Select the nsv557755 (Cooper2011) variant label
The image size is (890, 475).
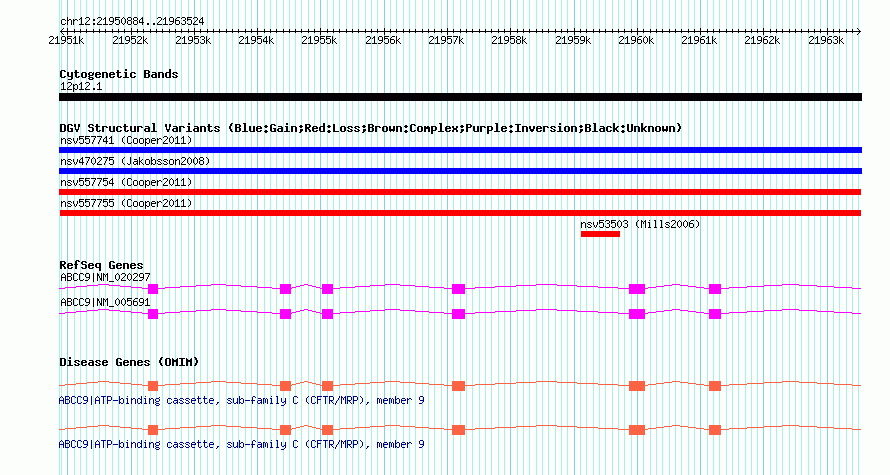point(126,203)
